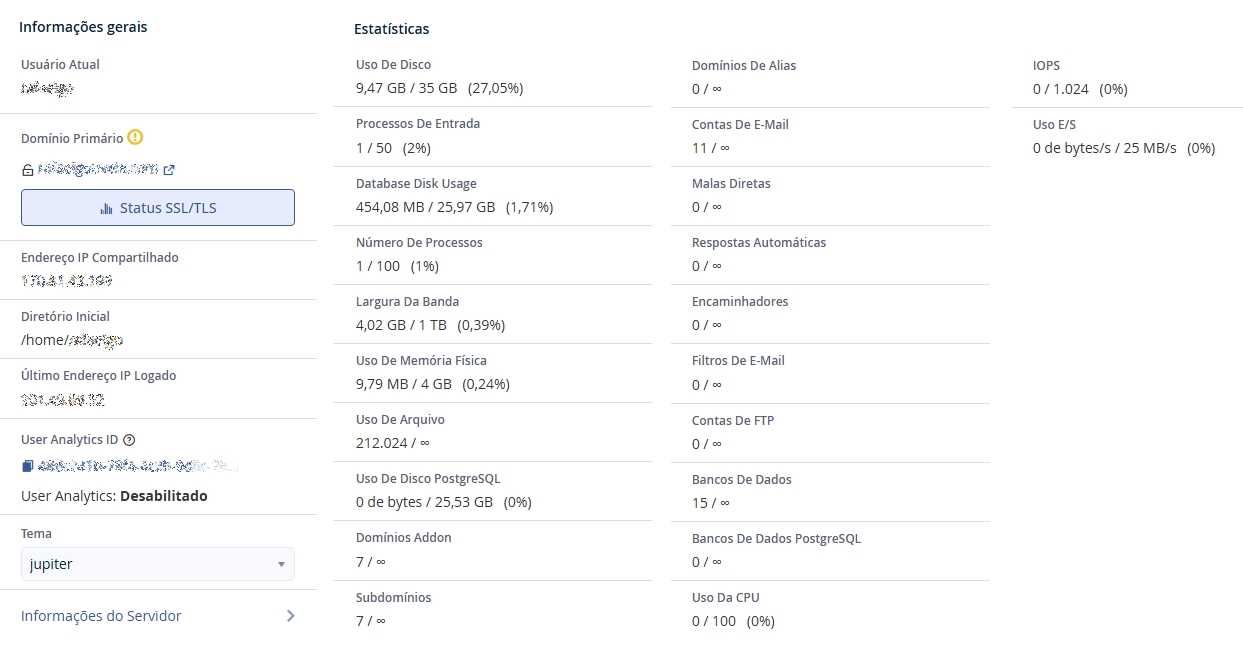
Task: Open the primary domain via external-link icon
Action: pos(169,170)
